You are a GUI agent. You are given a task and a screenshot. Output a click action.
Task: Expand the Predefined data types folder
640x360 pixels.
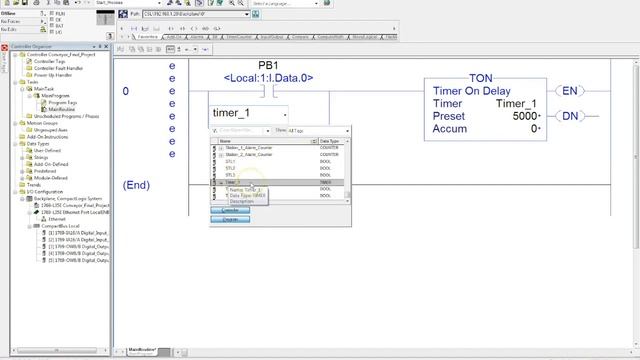tap(23, 171)
